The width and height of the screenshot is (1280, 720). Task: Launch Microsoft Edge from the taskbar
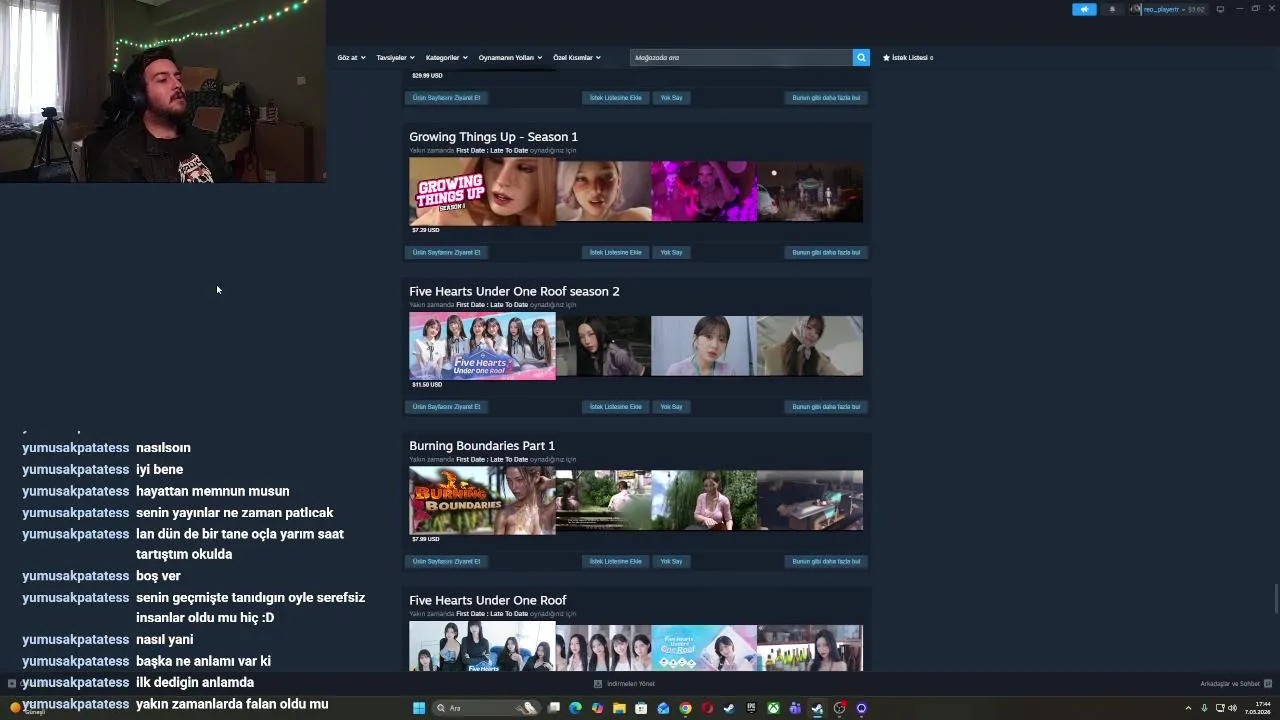click(575, 708)
